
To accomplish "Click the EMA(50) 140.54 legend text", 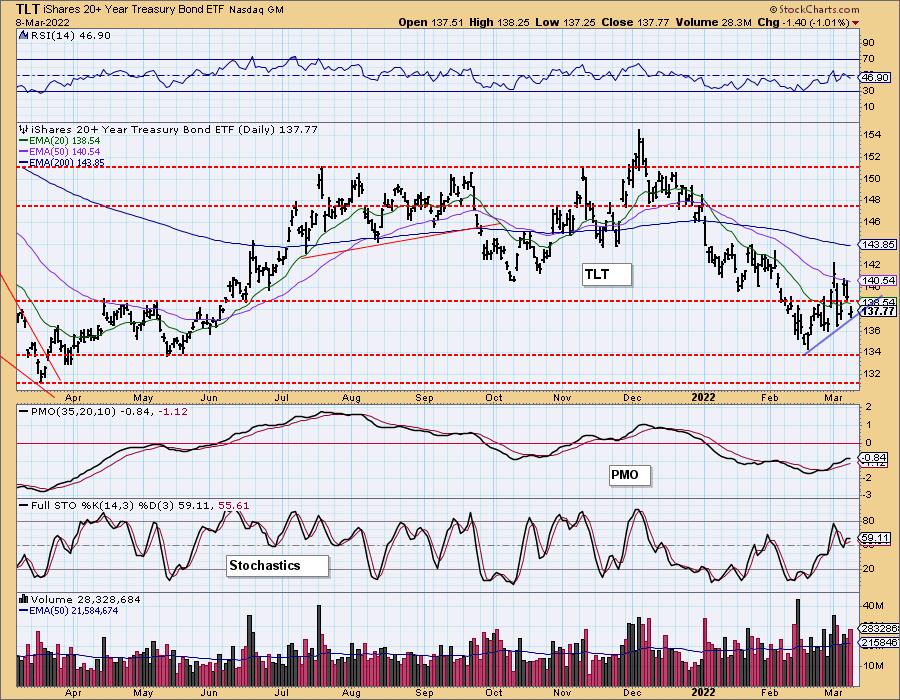I will tap(66, 152).
